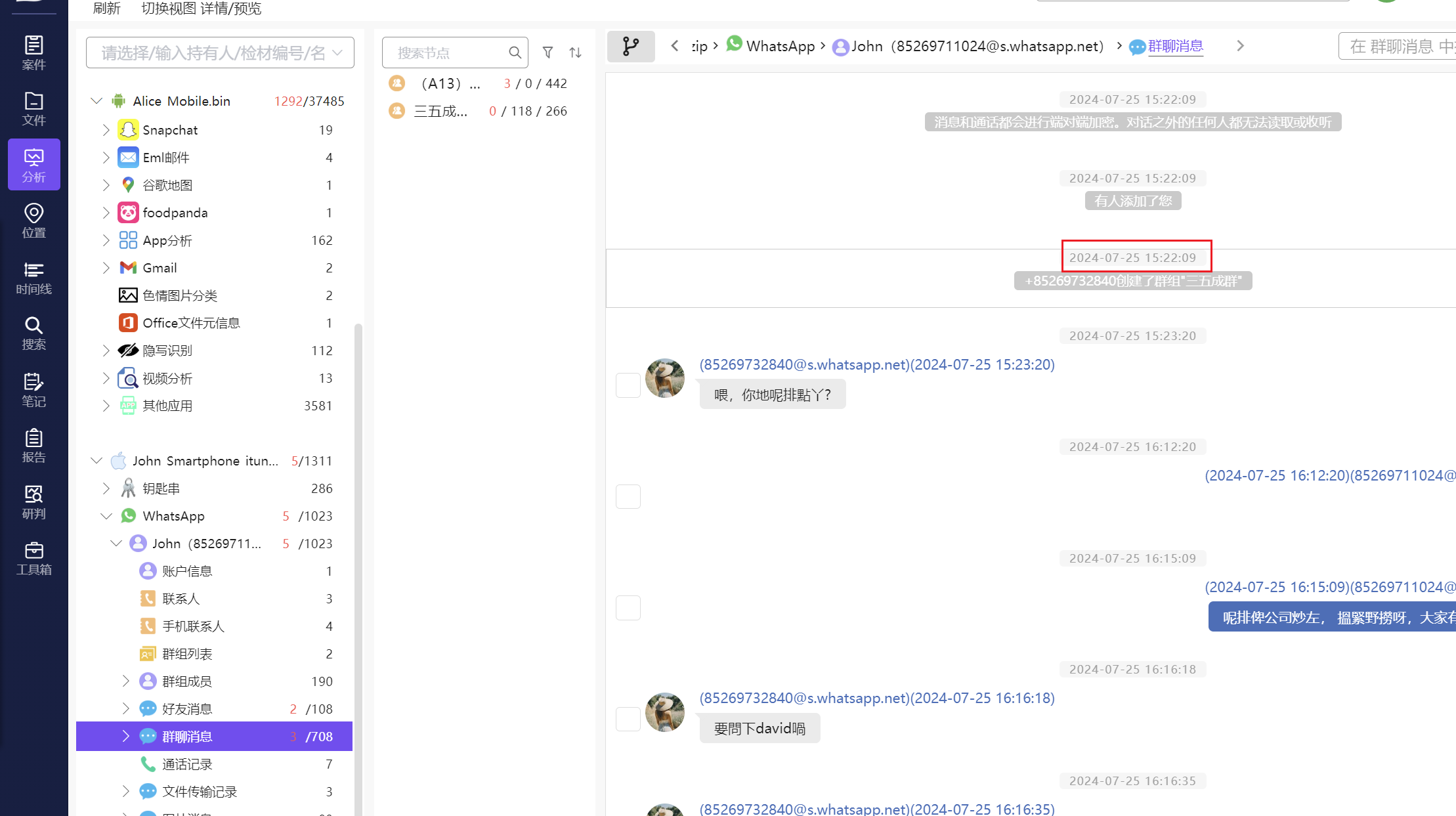Click the 切换视图 menu item
Image resolution: width=1456 pixels, height=816 pixels.
point(169,9)
